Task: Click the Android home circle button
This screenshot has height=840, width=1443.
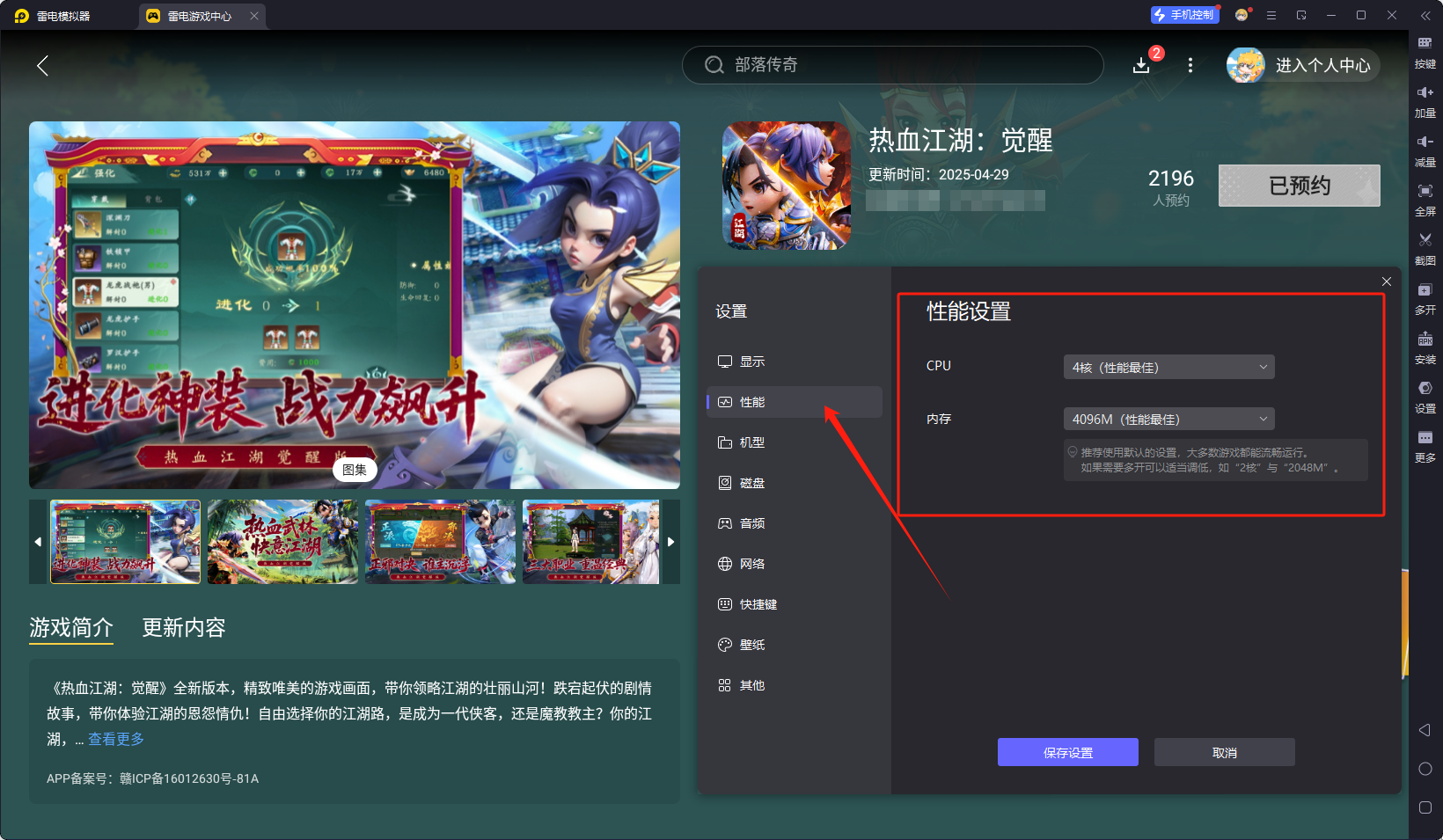Action: [x=1425, y=769]
